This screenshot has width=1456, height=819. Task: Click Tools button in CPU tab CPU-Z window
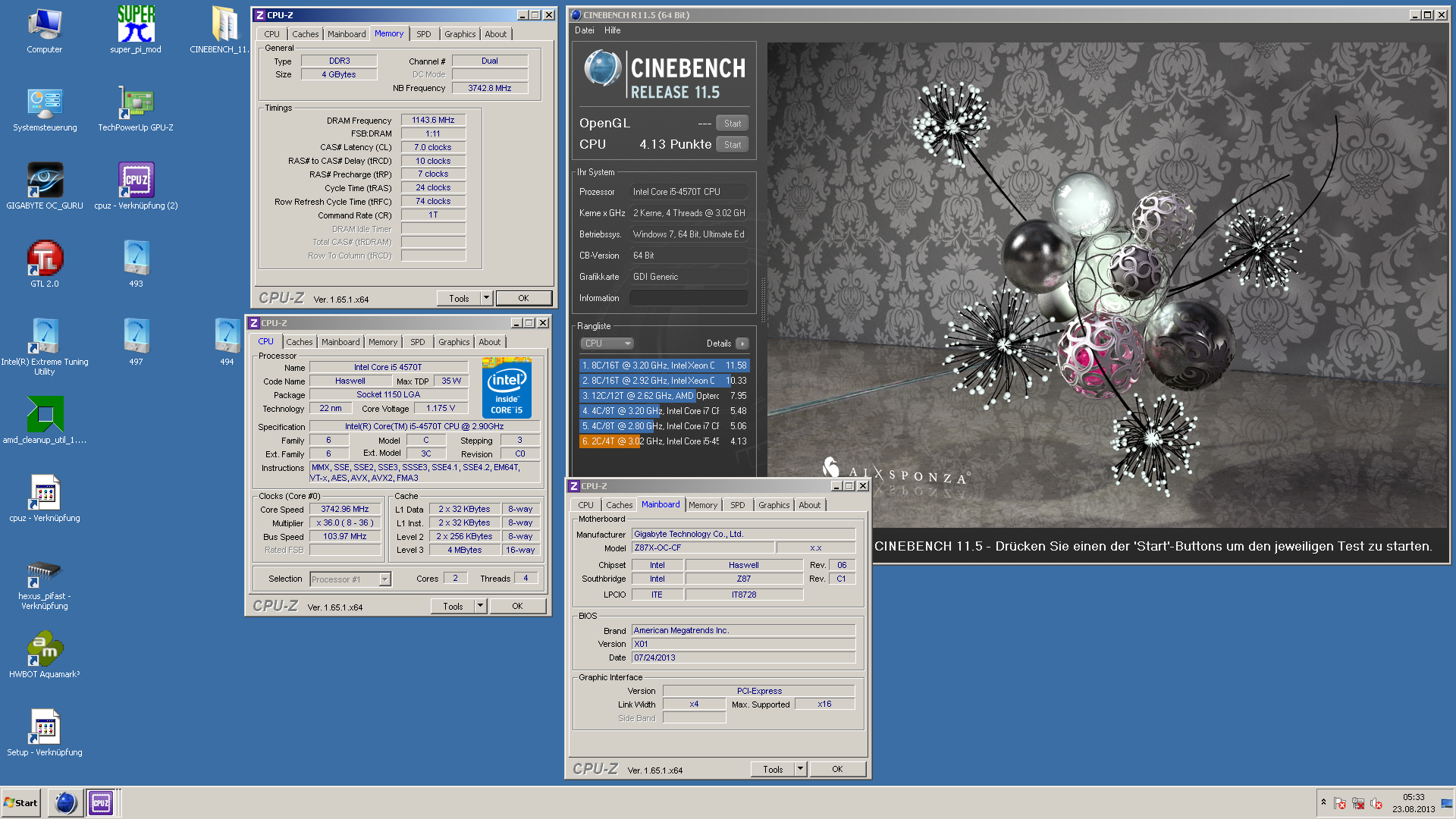[x=453, y=606]
